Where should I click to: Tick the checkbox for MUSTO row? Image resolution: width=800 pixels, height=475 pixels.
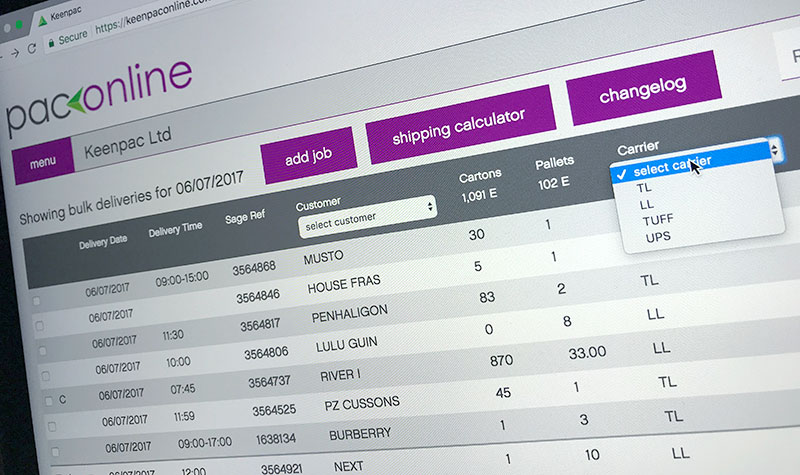click(x=36, y=301)
